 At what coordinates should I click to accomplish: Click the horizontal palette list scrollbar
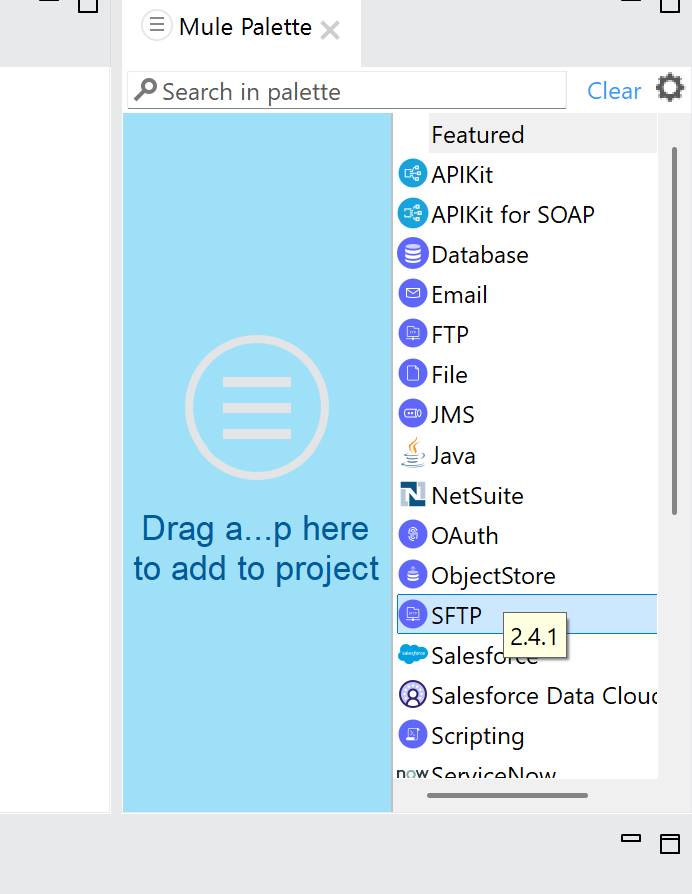click(507, 795)
